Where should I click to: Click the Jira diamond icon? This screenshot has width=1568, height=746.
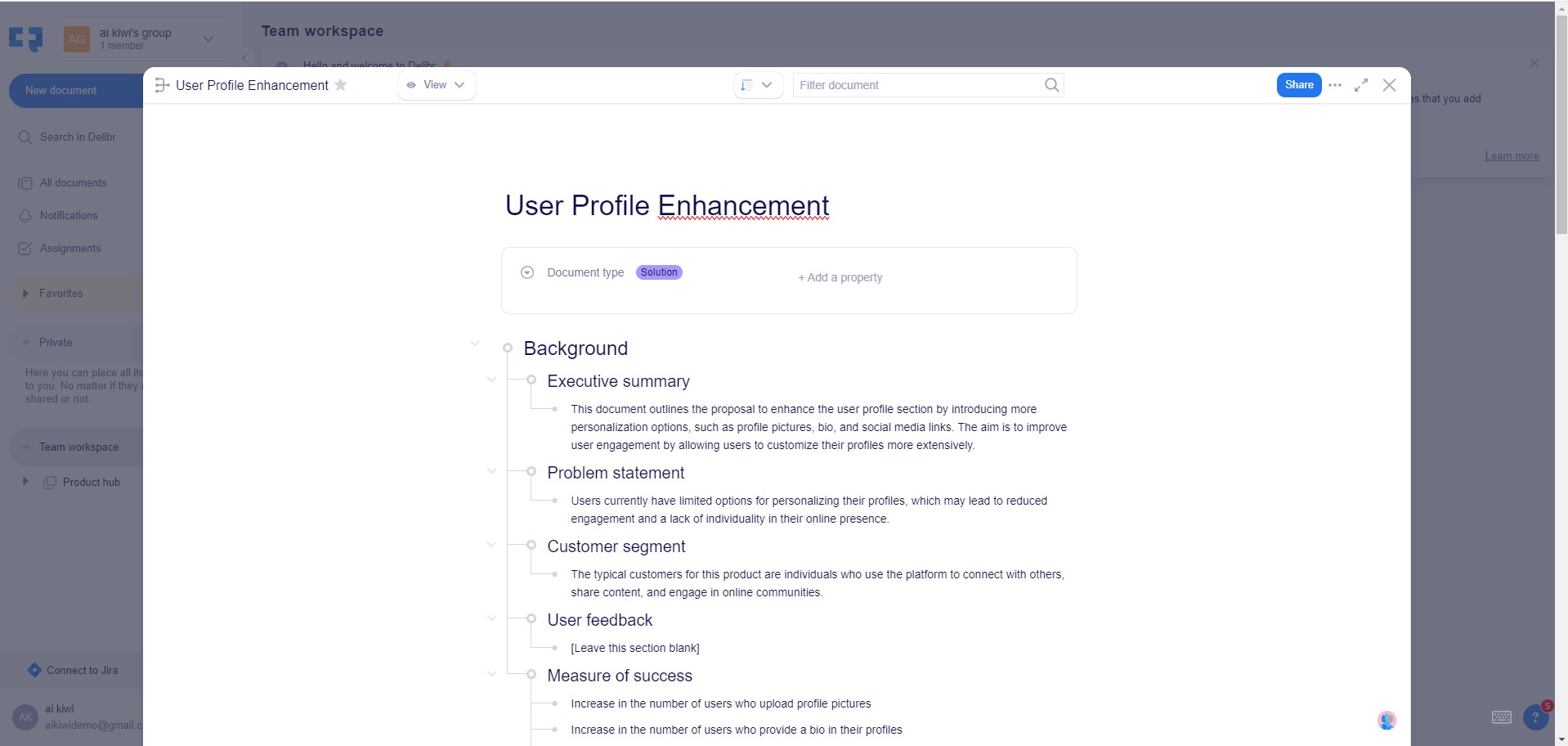point(34,670)
